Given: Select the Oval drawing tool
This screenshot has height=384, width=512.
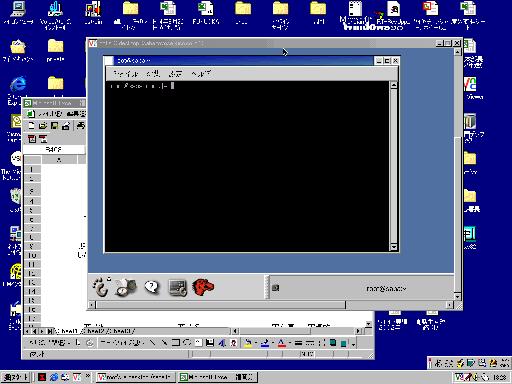Looking at the screenshot, I should (x=187, y=343).
